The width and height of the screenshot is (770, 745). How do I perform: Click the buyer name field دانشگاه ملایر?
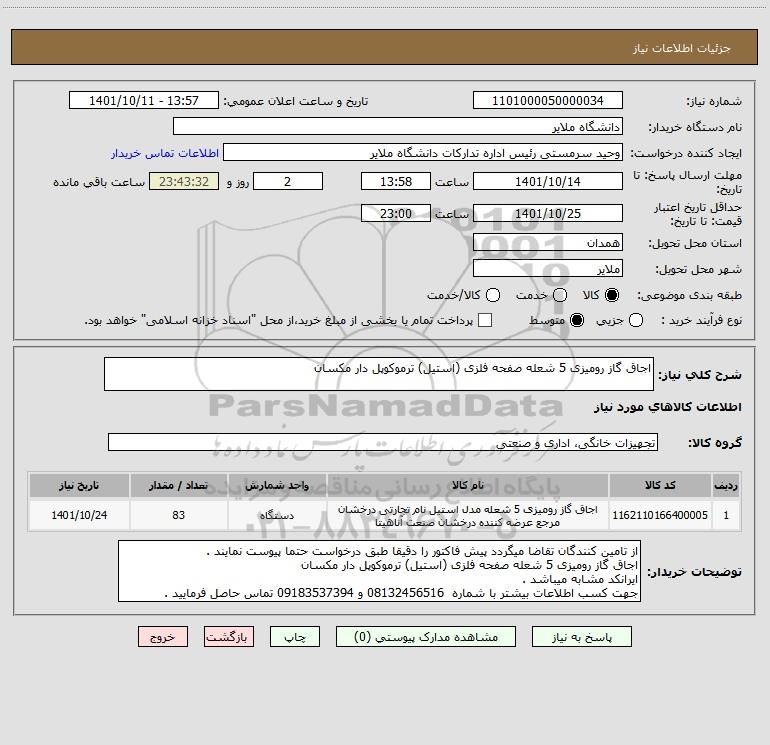pyautogui.click(x=398, y=127)
